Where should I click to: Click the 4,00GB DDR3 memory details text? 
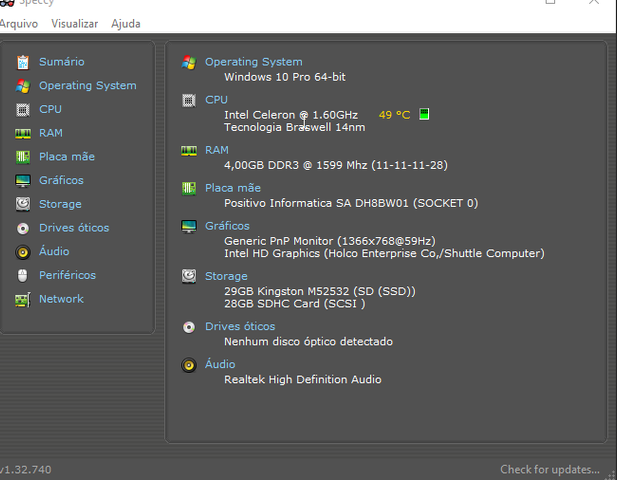point(336,165)
